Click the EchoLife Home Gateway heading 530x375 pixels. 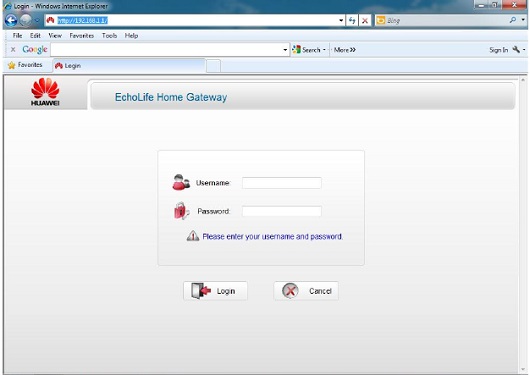tap(171, 97)
